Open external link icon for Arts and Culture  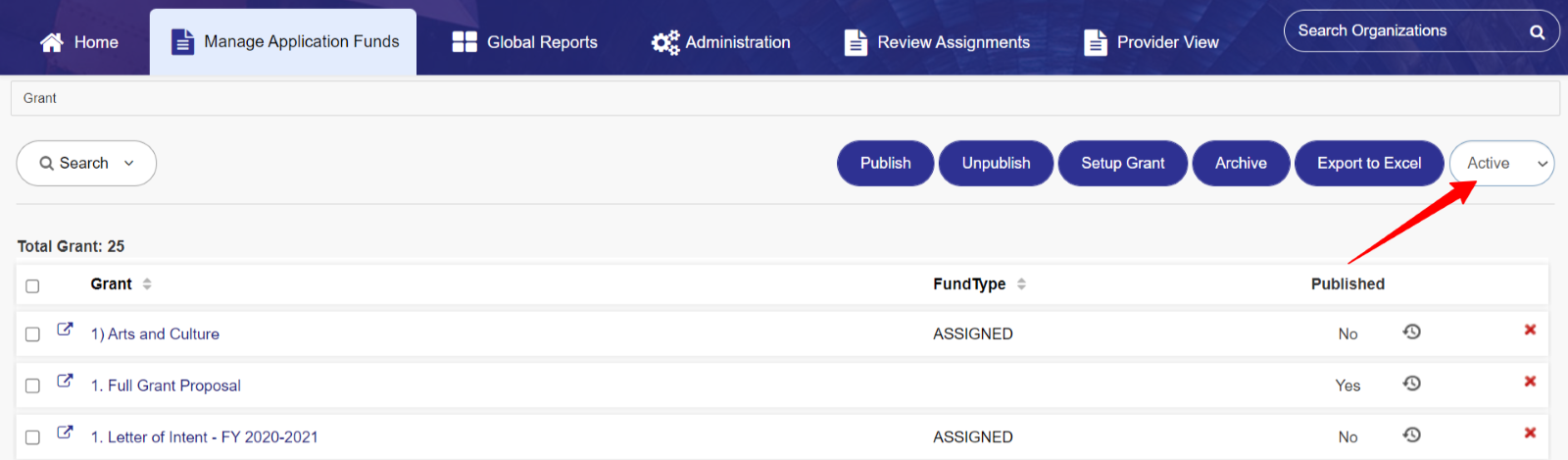click(x=65, y=330)
